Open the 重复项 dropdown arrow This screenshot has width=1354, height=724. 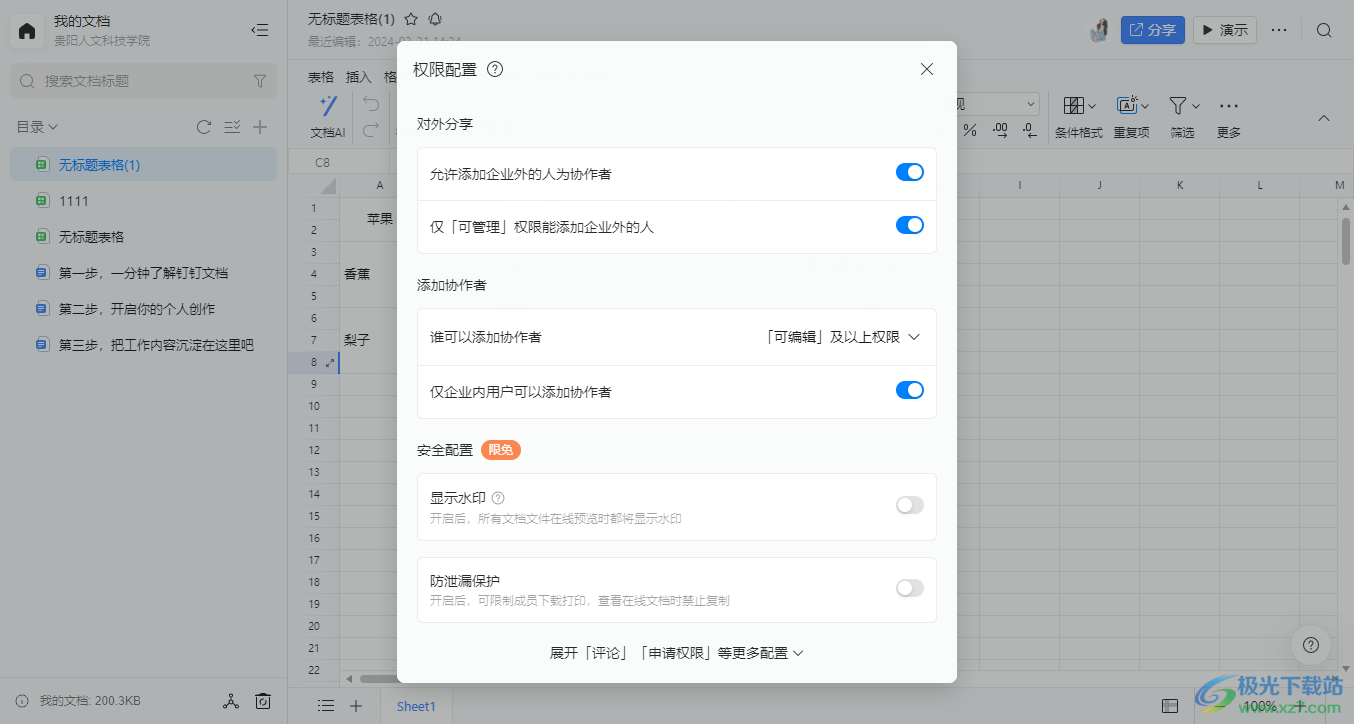click(1145, 105)
